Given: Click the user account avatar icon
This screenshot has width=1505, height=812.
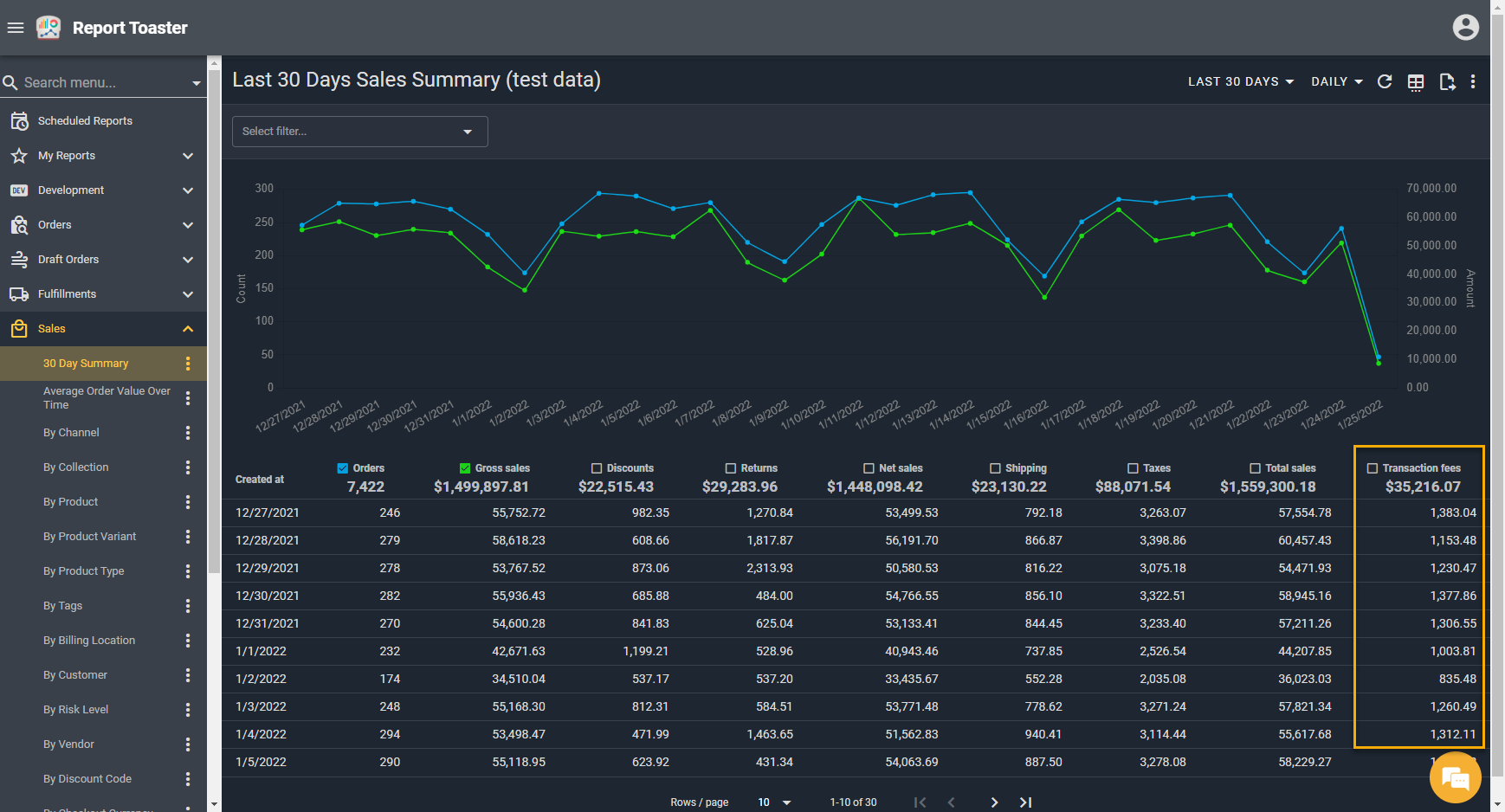Looking at the screenshot, I should (1465, 28).
